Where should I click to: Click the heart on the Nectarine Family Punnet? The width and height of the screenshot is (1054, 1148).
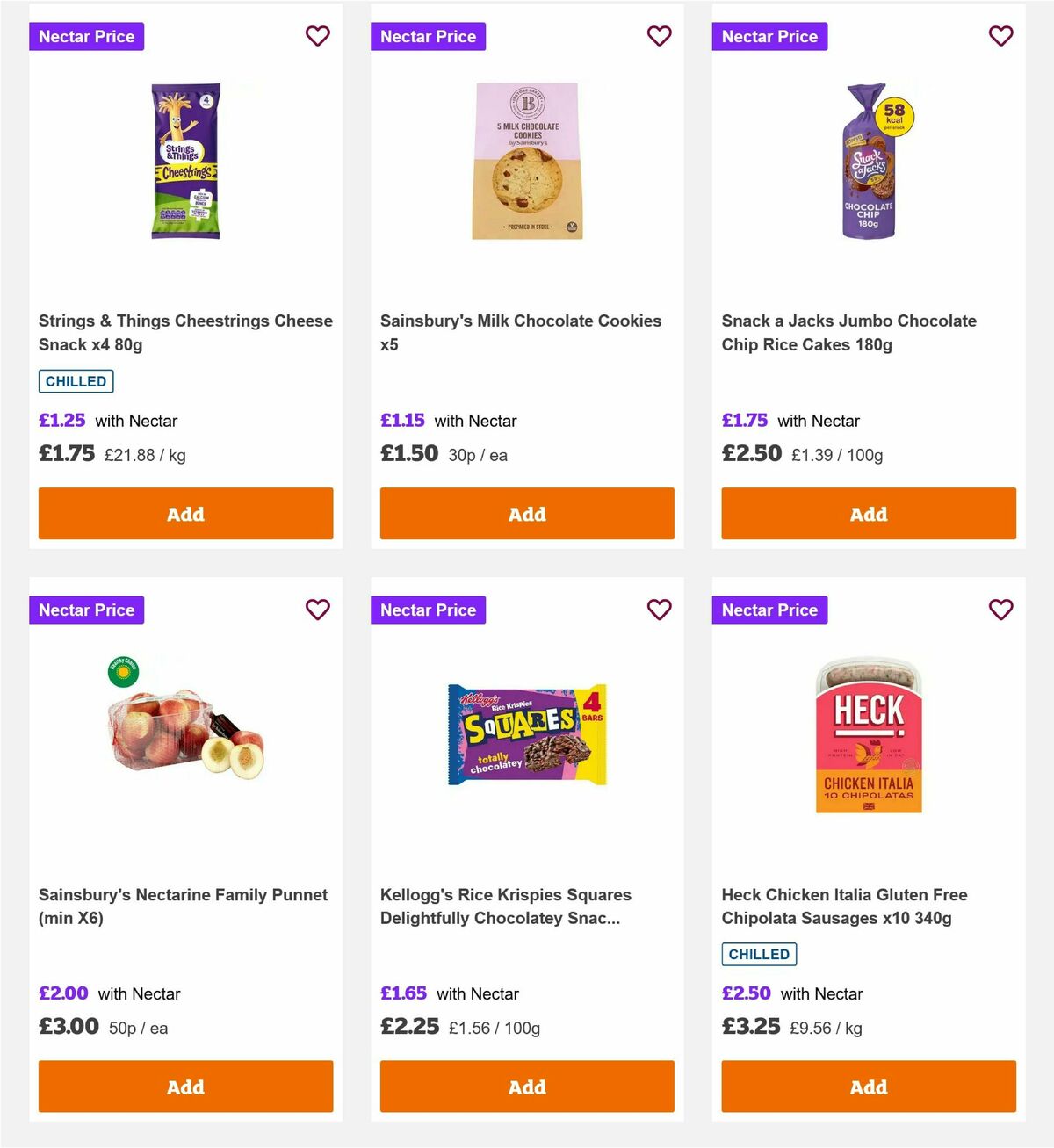click(318, 609)
